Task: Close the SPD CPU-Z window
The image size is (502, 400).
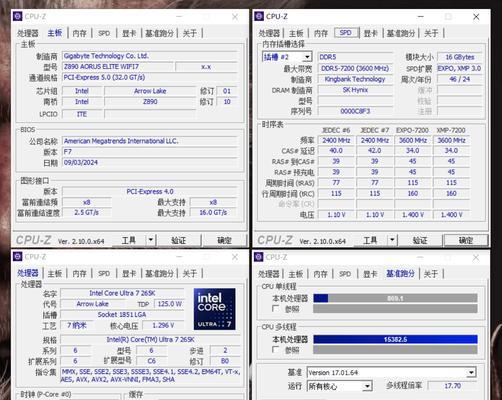Action: [x=476, y=17]
